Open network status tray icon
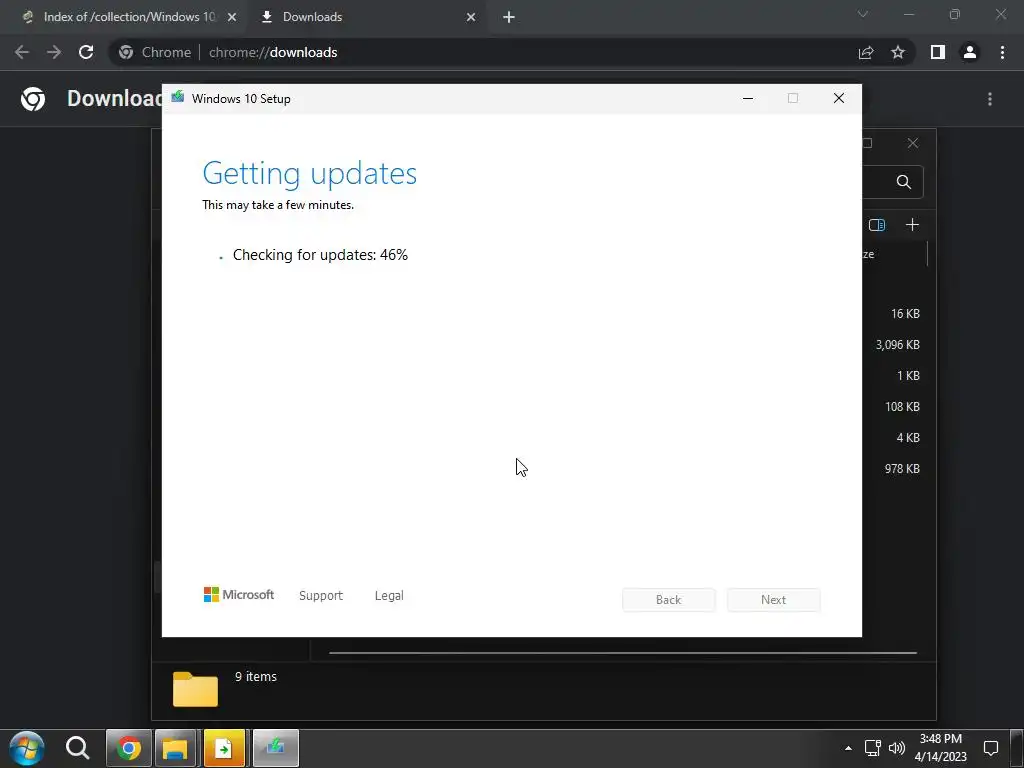Viewport: 1024px width, 768px height. tap(872, 748)
